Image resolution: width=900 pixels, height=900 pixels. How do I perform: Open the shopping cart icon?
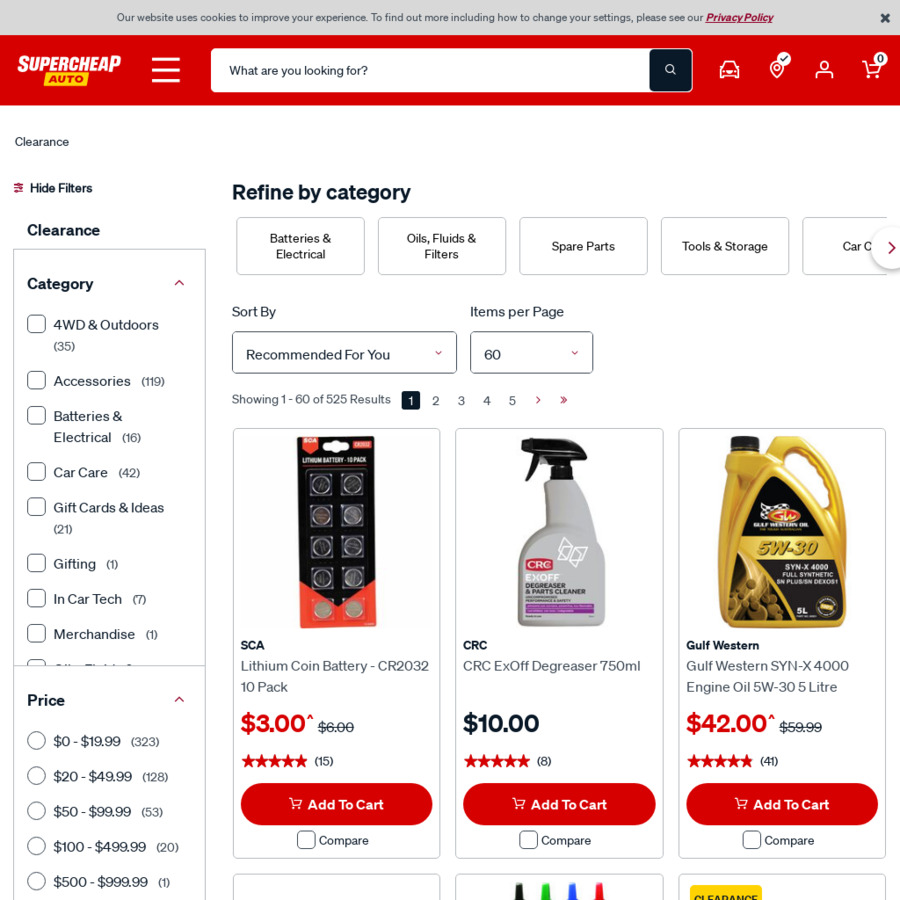point(874,67)
